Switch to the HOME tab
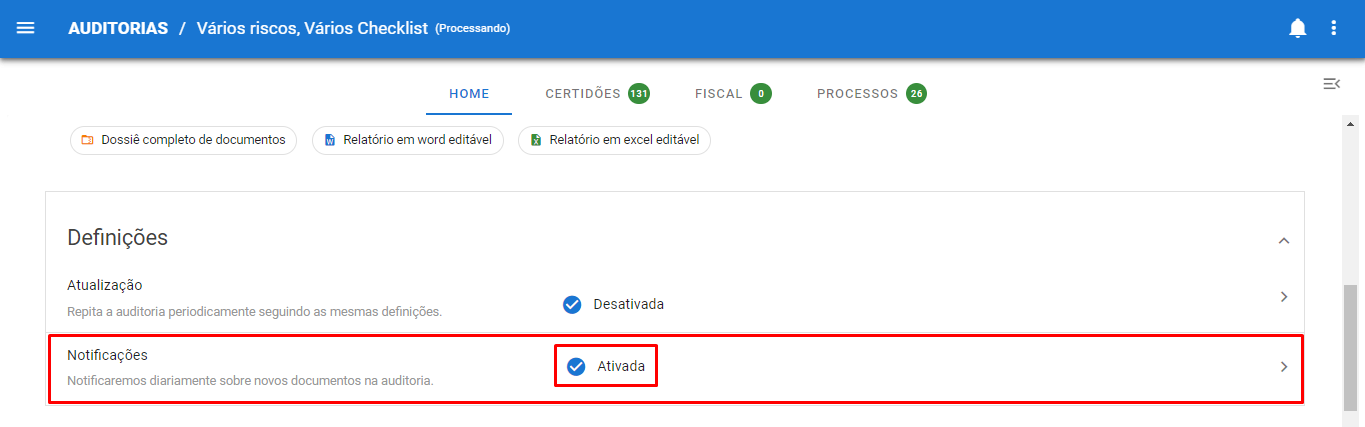This screenshot has height=427, width=1365. [469, 94]
